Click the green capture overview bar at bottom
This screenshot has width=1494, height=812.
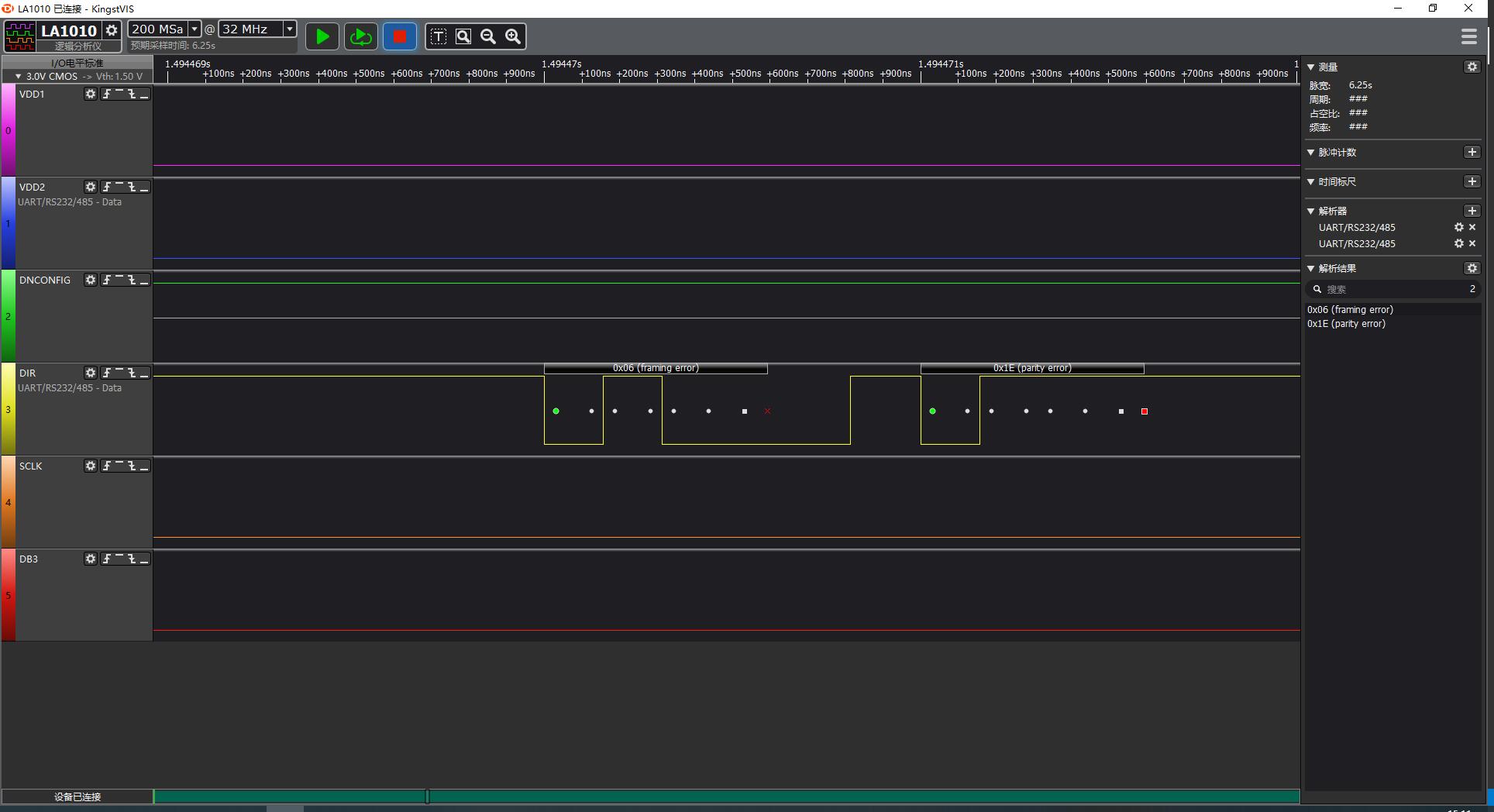click(x=727, y=797)
